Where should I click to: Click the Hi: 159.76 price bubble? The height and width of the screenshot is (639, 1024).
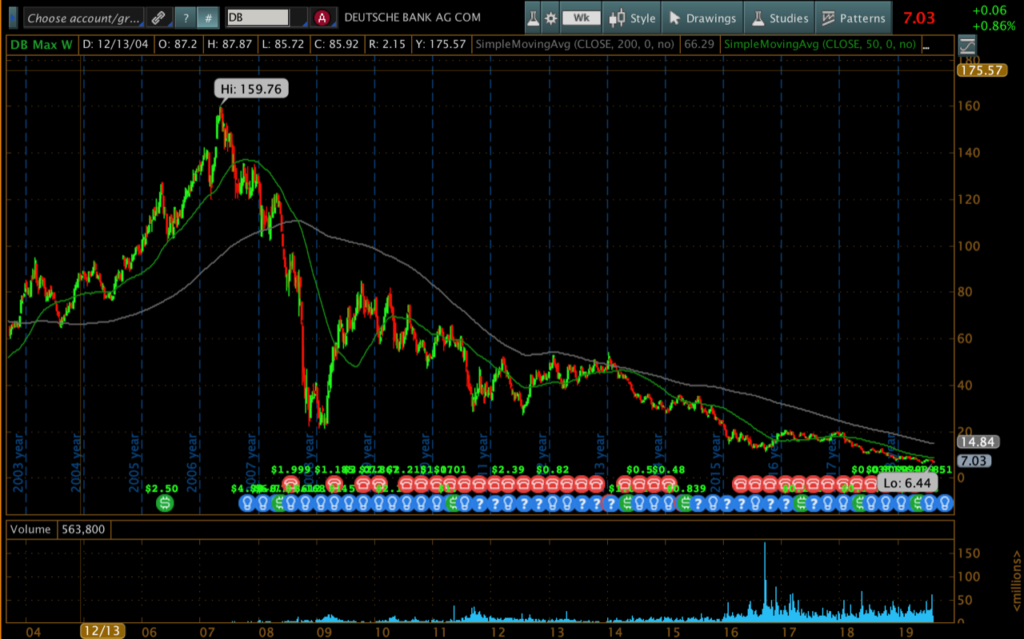[x=251, y=89]
